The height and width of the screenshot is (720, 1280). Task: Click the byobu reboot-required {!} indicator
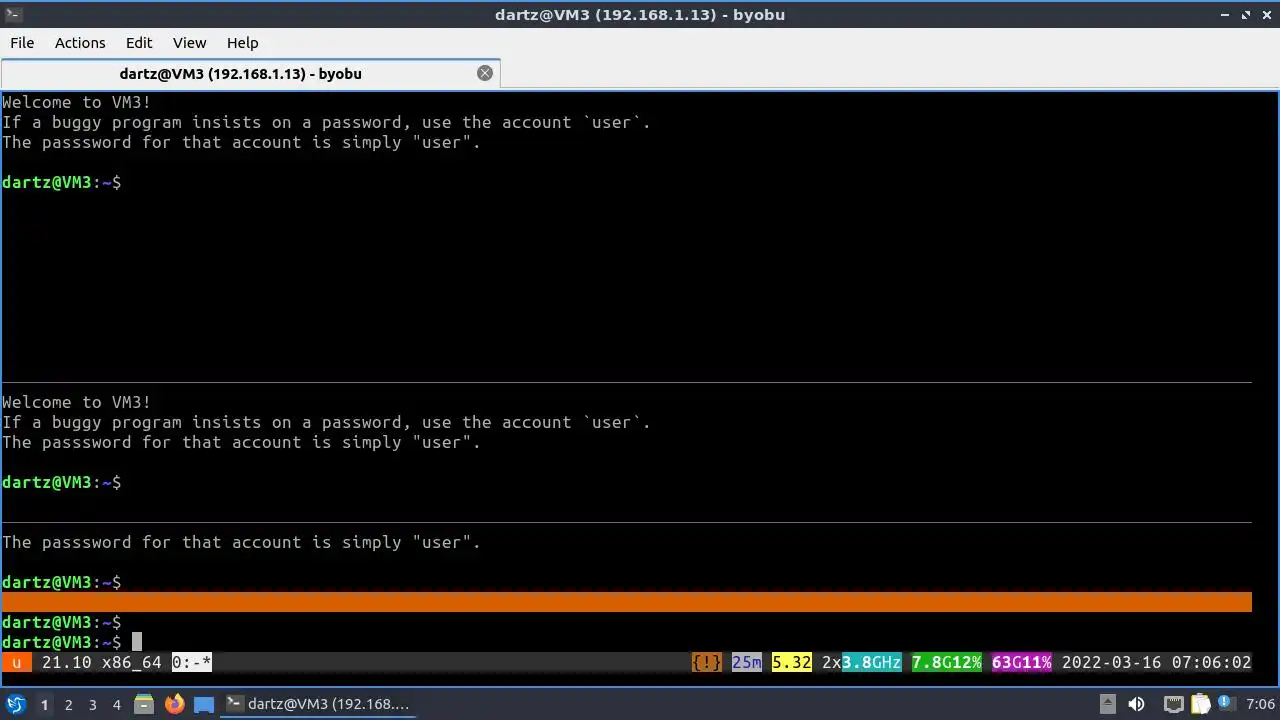pyautogui.click(x=707, y=662)
